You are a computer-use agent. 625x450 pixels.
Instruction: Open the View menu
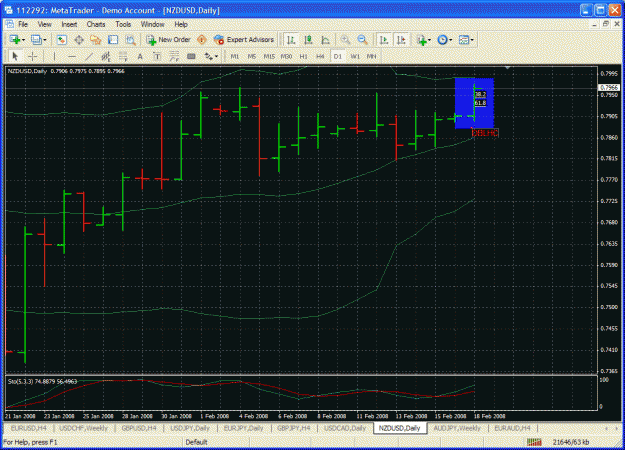(x=44, y=24)
